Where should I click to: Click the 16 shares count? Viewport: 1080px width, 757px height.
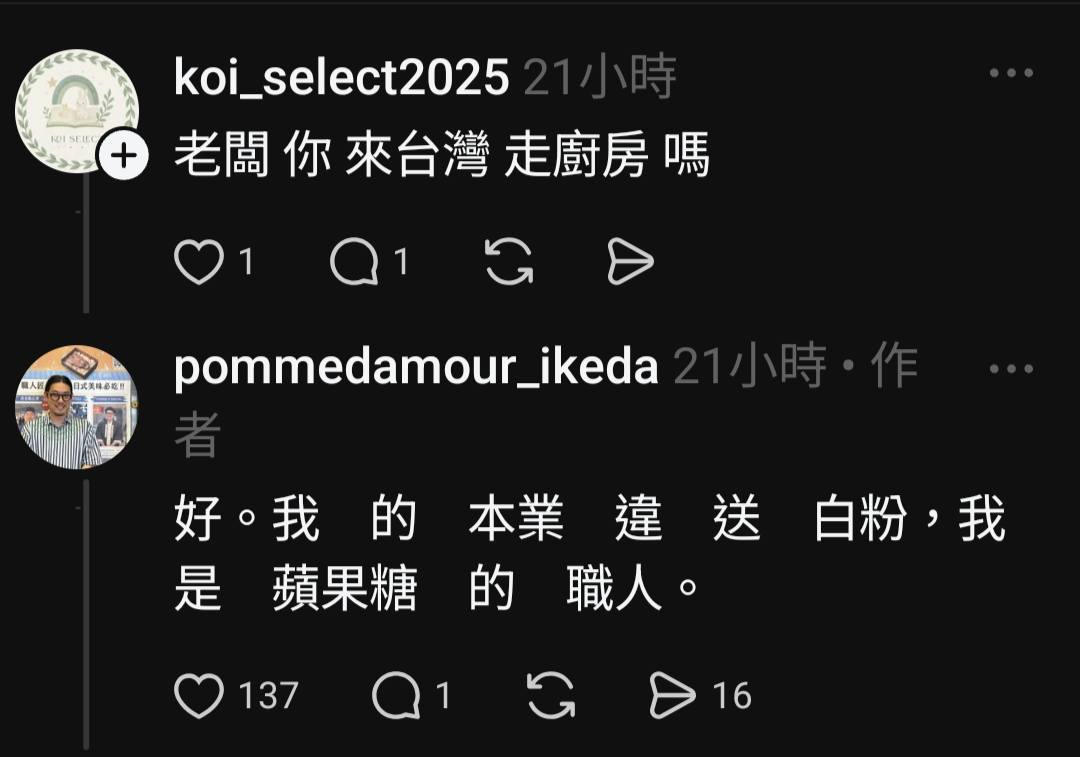tap(732, 696)
